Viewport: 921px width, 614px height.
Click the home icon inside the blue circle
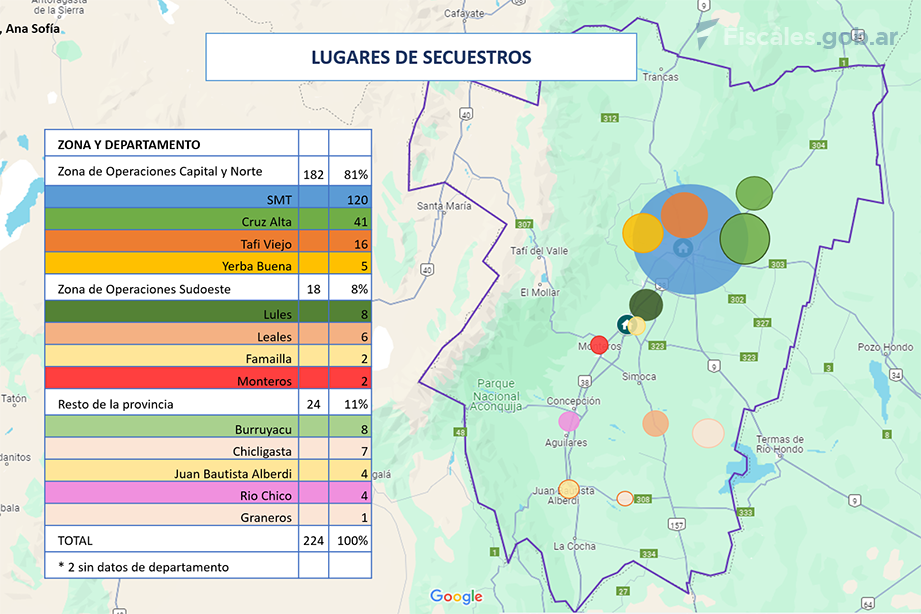[x=683, y=247]
